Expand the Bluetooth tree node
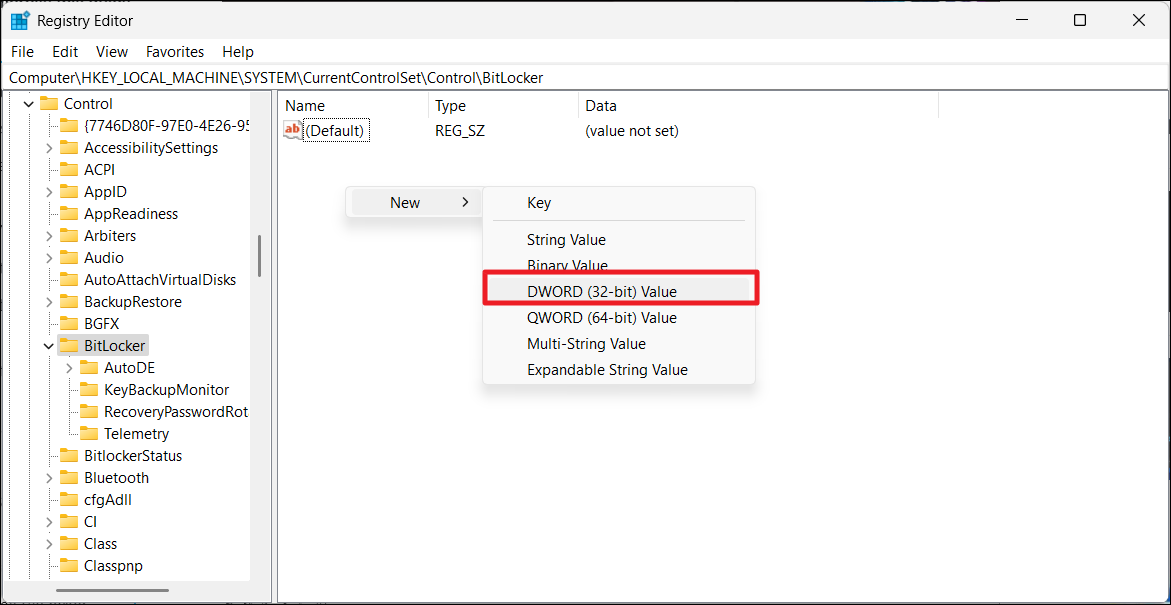 pyautogui.click(x=49, y=478)
